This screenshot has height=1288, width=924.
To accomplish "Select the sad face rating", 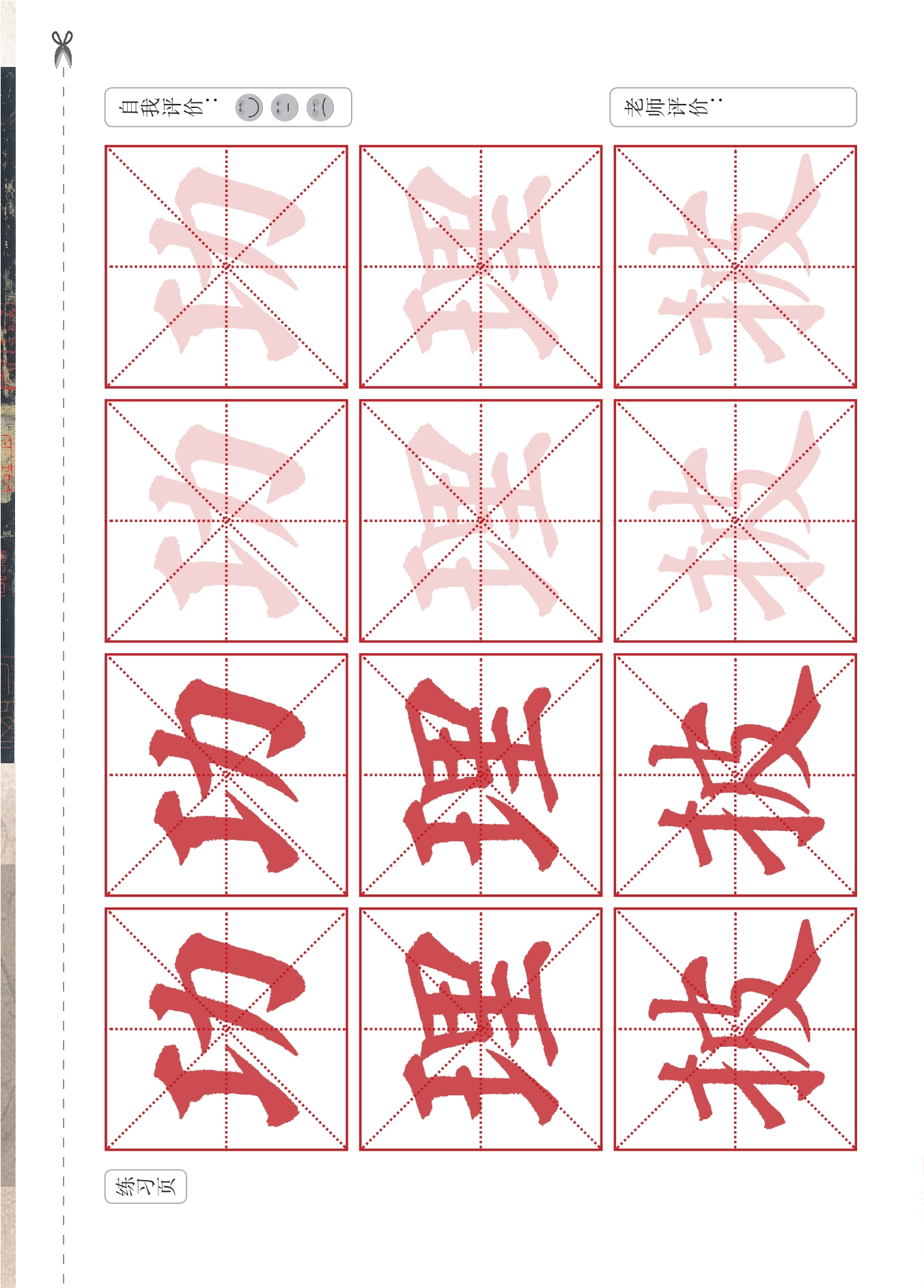I will pyautogui.click(x=320, y=107).
